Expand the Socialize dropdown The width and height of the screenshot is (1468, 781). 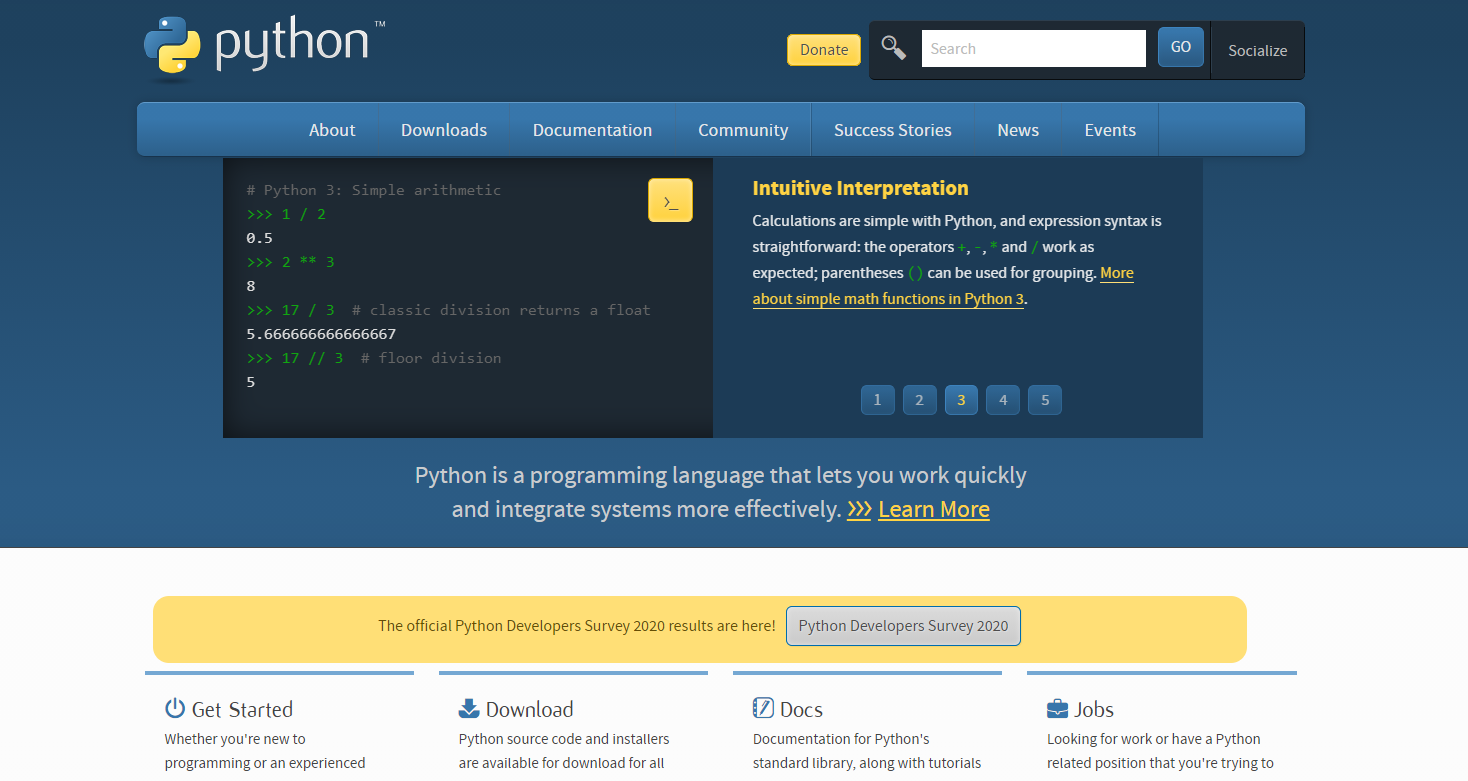click(x=1258, y=50)
